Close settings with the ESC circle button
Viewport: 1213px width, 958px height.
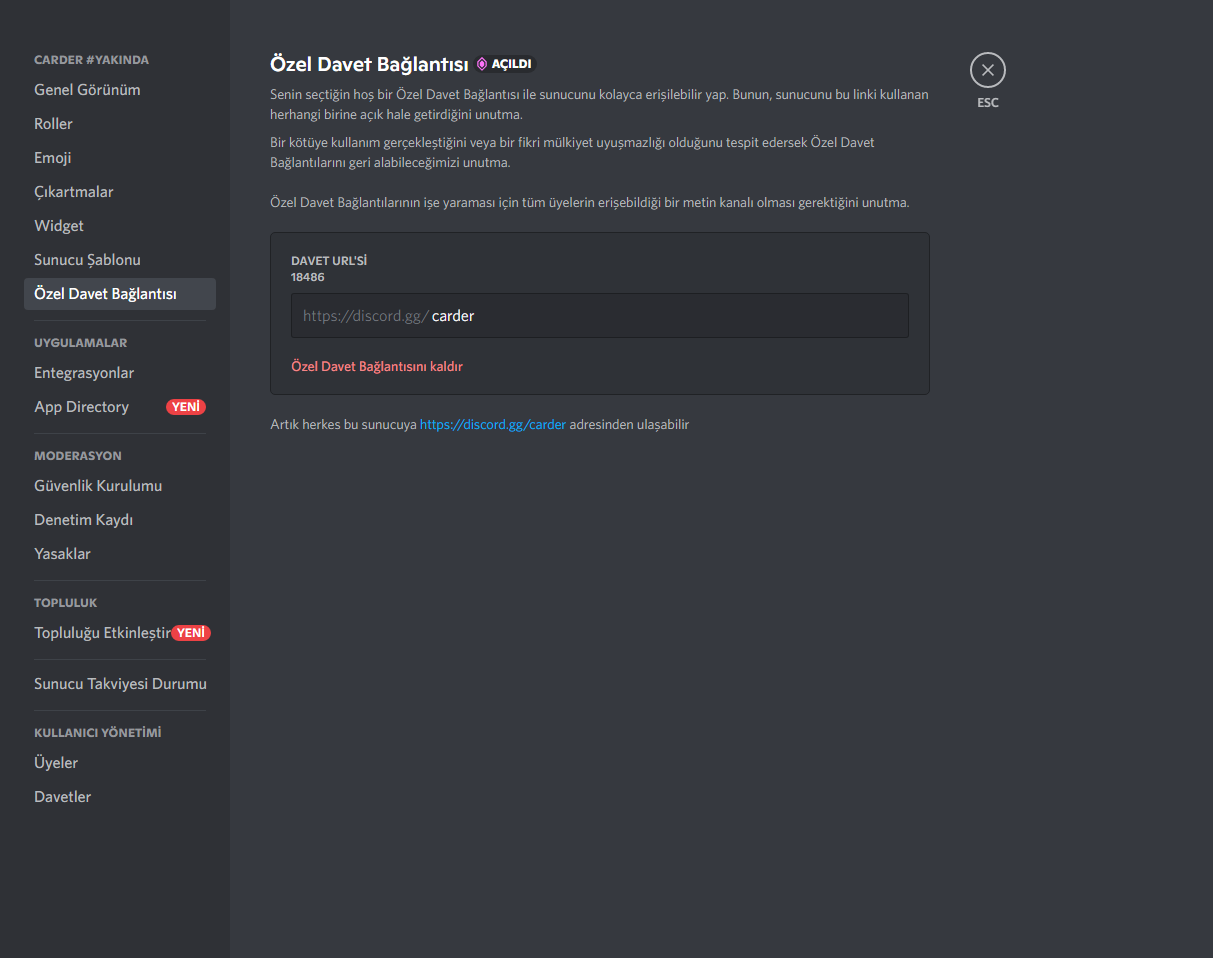(987, 70)
